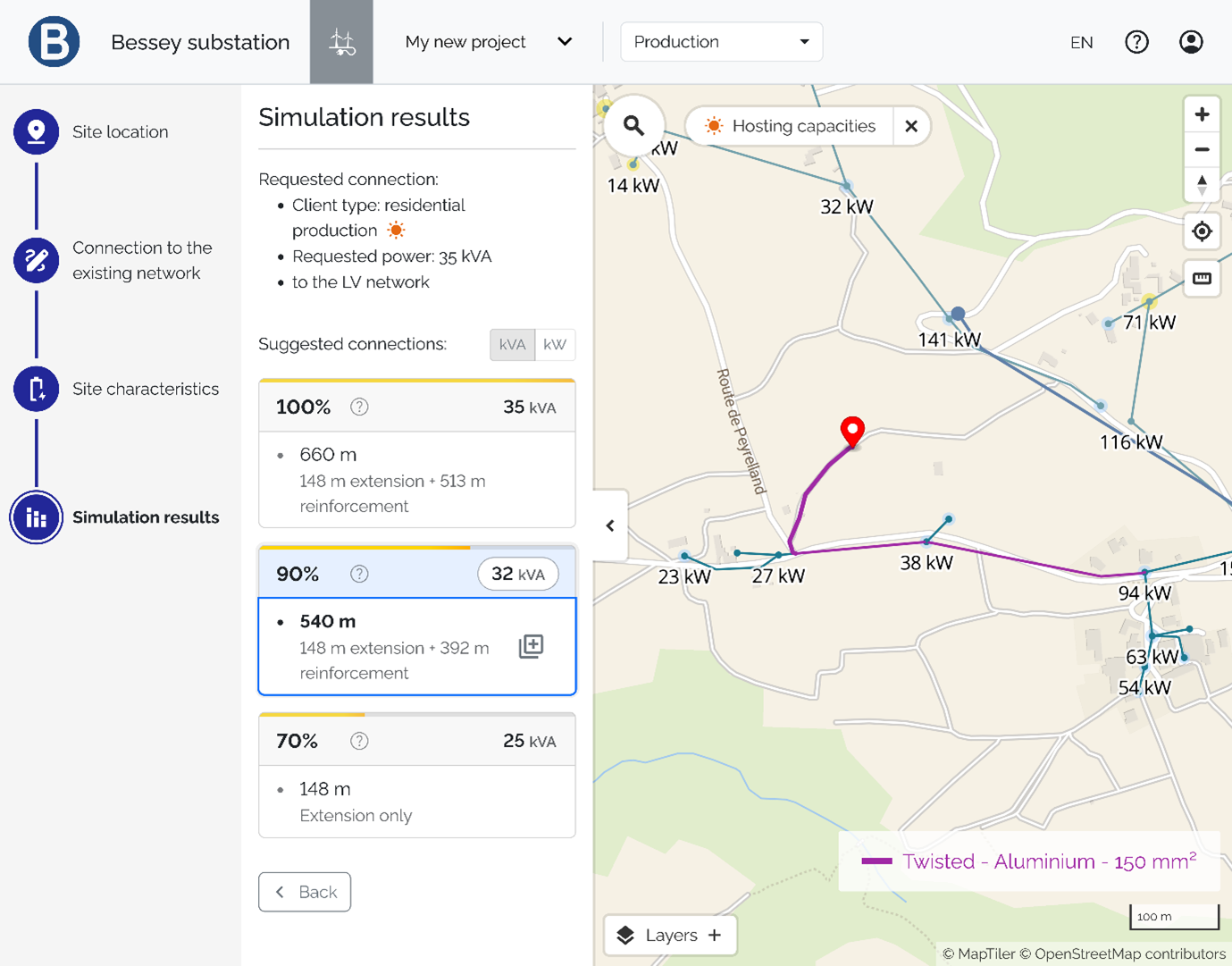The image size is (1232, 966).
Task: Open the Layers panel button
Action: click(x=670, y=935)
